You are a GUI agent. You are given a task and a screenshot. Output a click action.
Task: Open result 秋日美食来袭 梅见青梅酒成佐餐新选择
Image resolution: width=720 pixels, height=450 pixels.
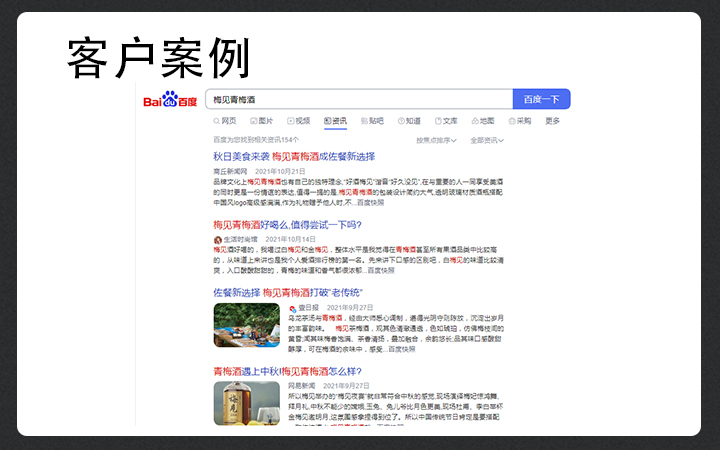coord(294,157)
